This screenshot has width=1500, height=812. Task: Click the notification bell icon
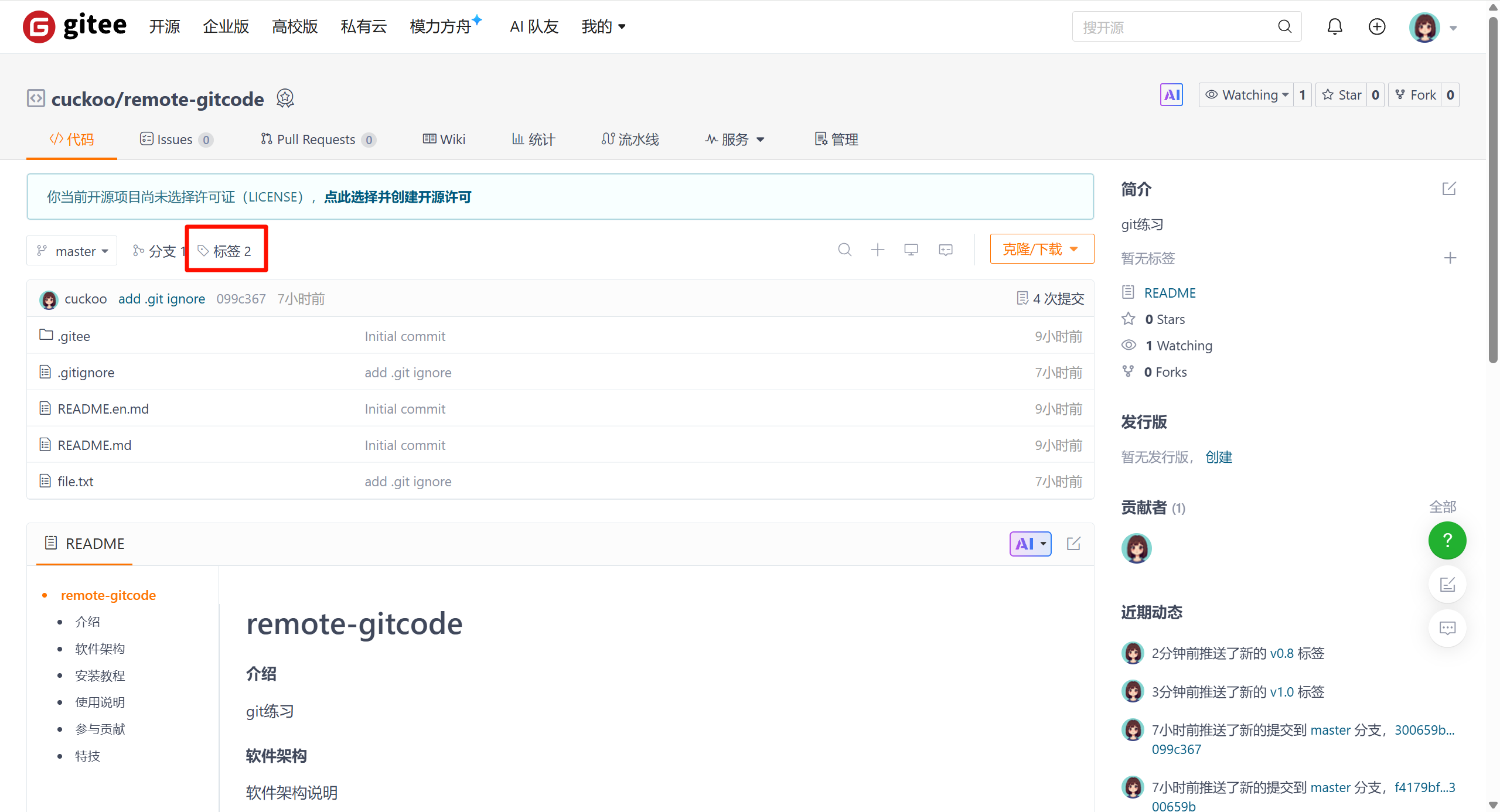pos(1334,27)
